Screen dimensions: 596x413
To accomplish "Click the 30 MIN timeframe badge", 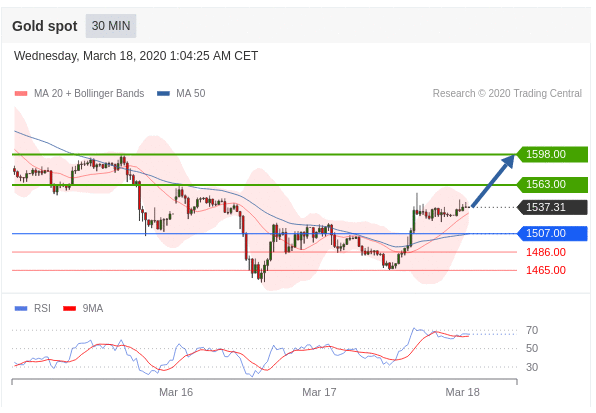I will pos(111,26).
